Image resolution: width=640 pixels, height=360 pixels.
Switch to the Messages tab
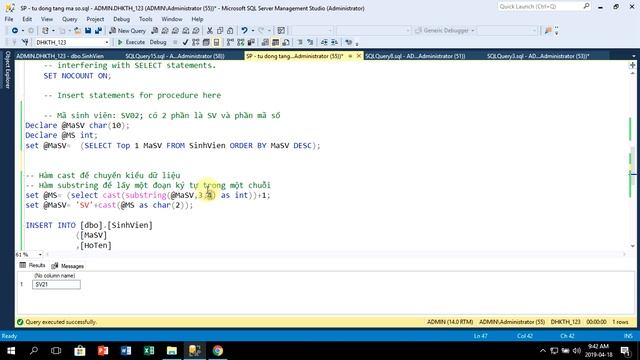[x=68, y=266]
